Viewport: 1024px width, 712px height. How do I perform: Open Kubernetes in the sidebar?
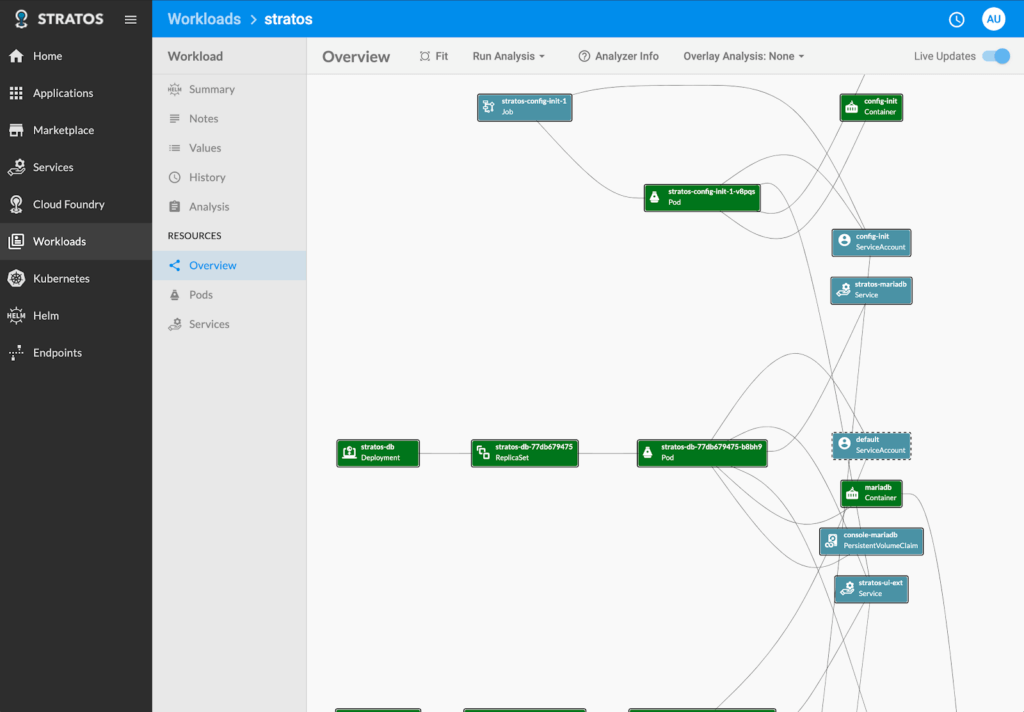[x=76, y=278]
